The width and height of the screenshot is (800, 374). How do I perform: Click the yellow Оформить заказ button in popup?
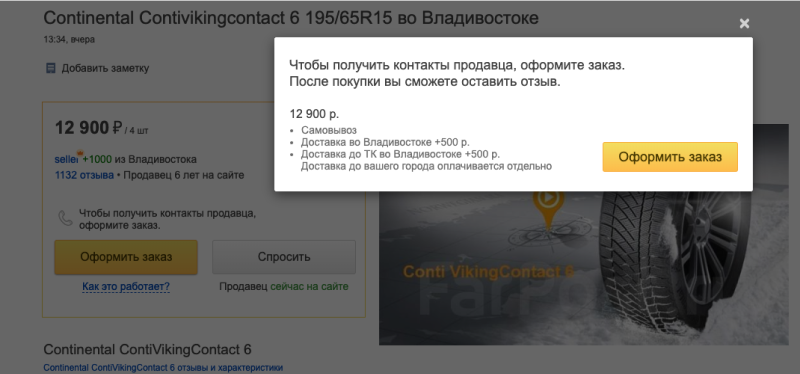(670, 157)
